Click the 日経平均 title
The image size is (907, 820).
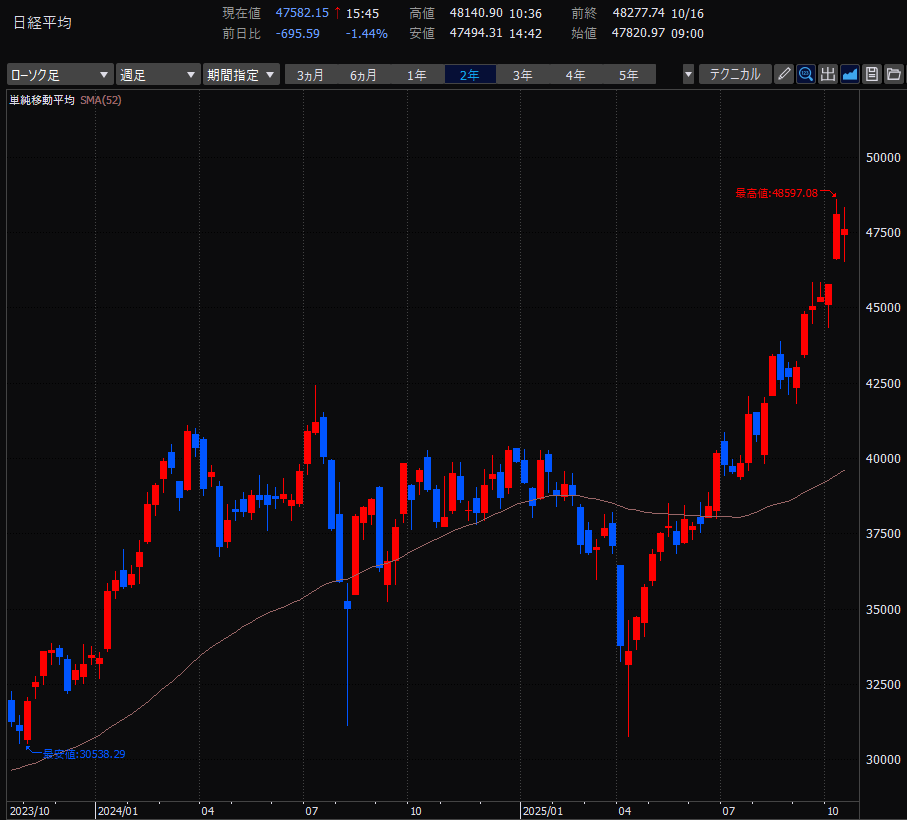42,23
